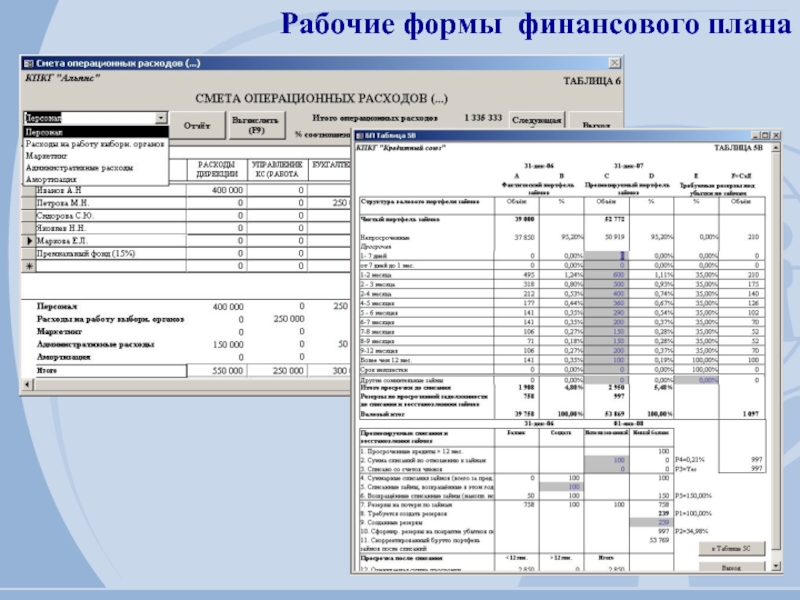Minimize the БП Таблица 5B window
The height and width of the screenshot is (600, 800).
point(756,135)
